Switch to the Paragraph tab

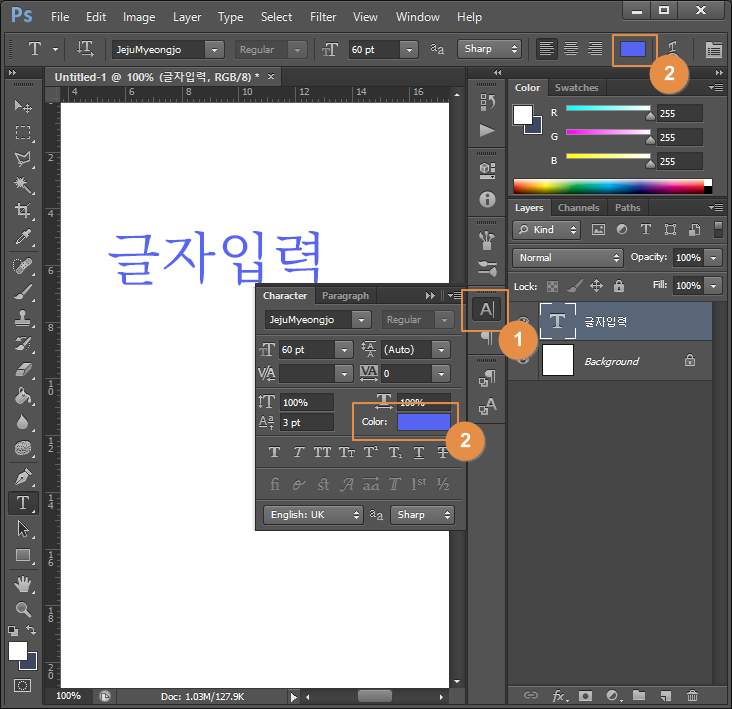345,296
